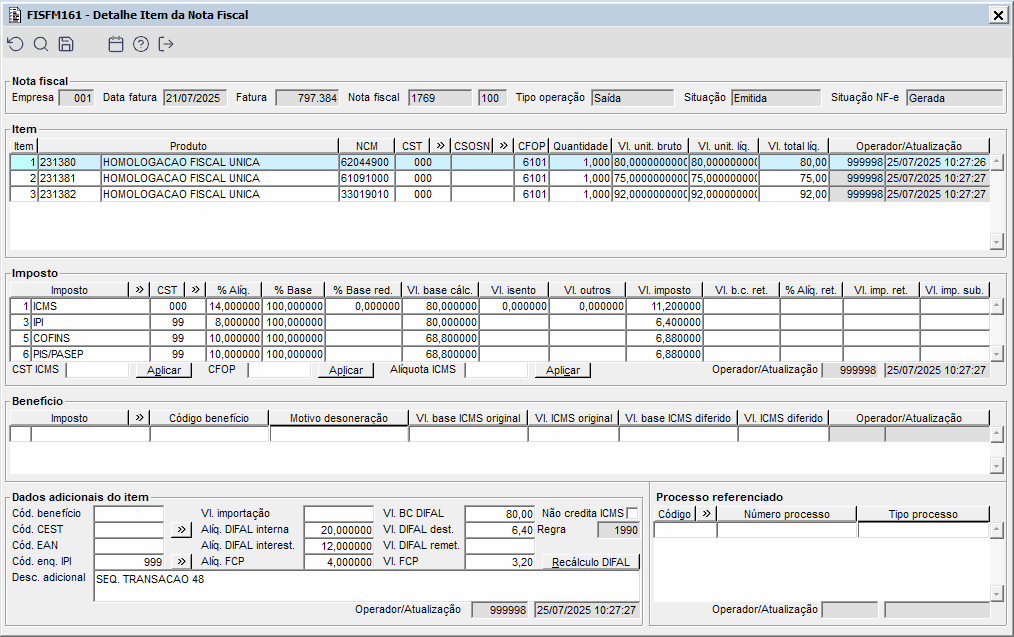
Task: Open the calendar toolbar icon
Action: pyautogui.click(x=116, y=44)
